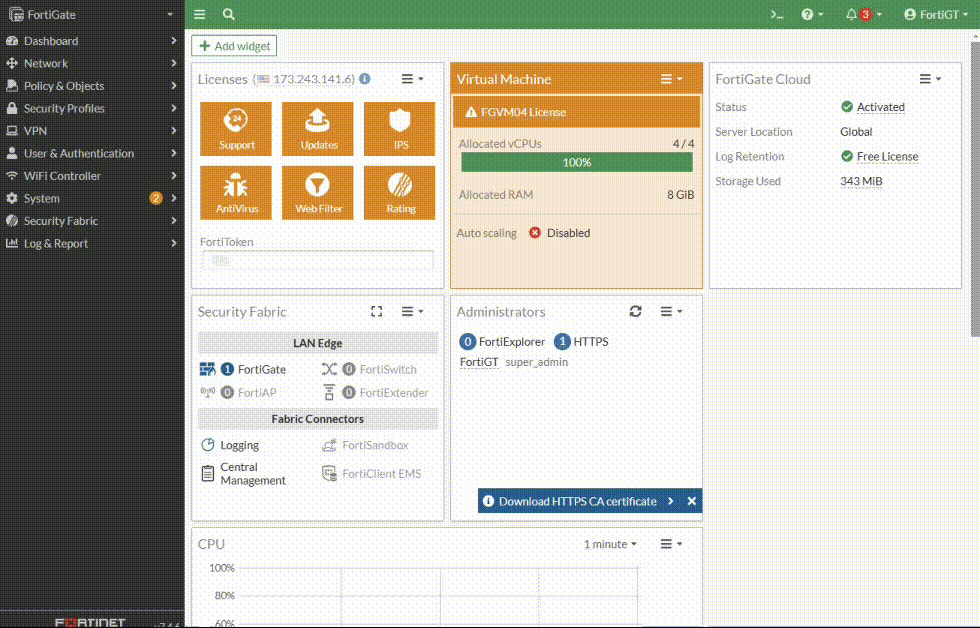Open the help question mark menu
Viewport: 980px width, 628px height.
[812, 14]
